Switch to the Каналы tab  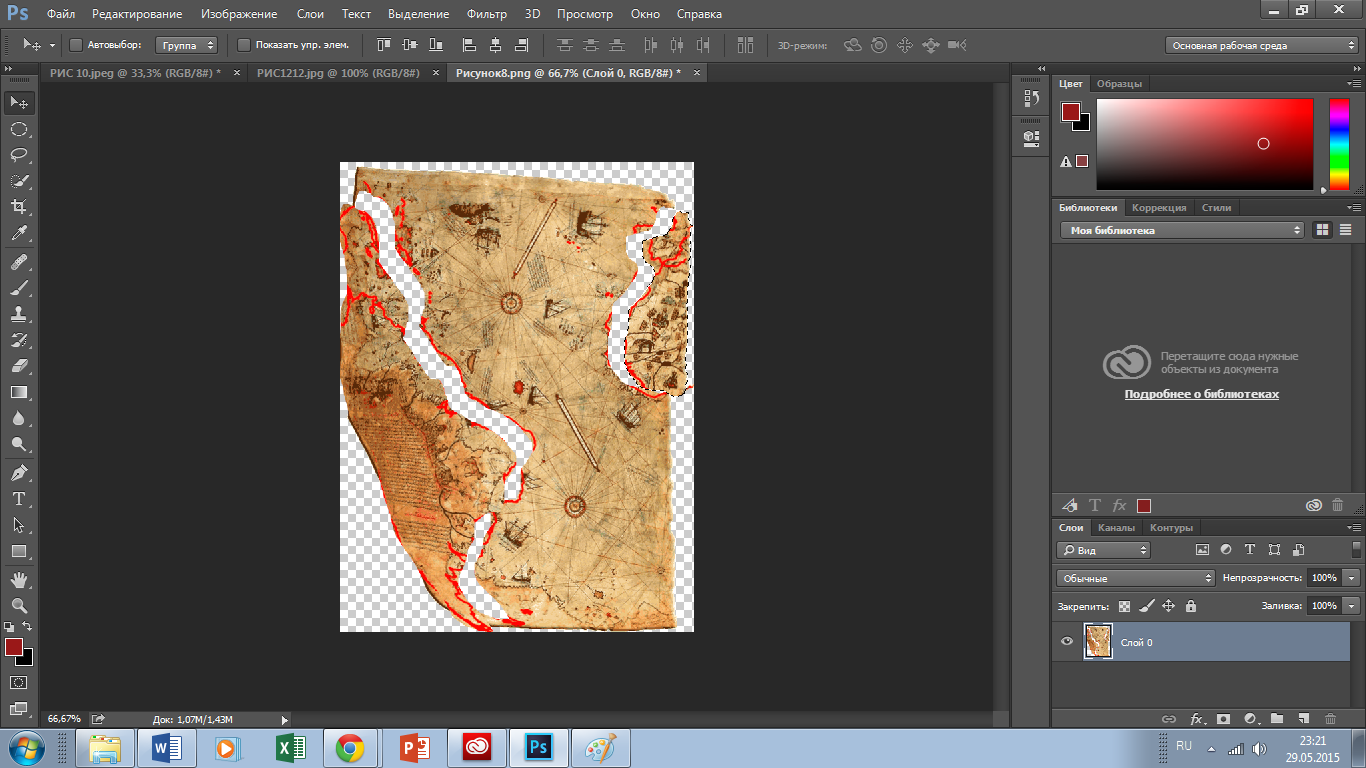click(x=1116, y=528)
